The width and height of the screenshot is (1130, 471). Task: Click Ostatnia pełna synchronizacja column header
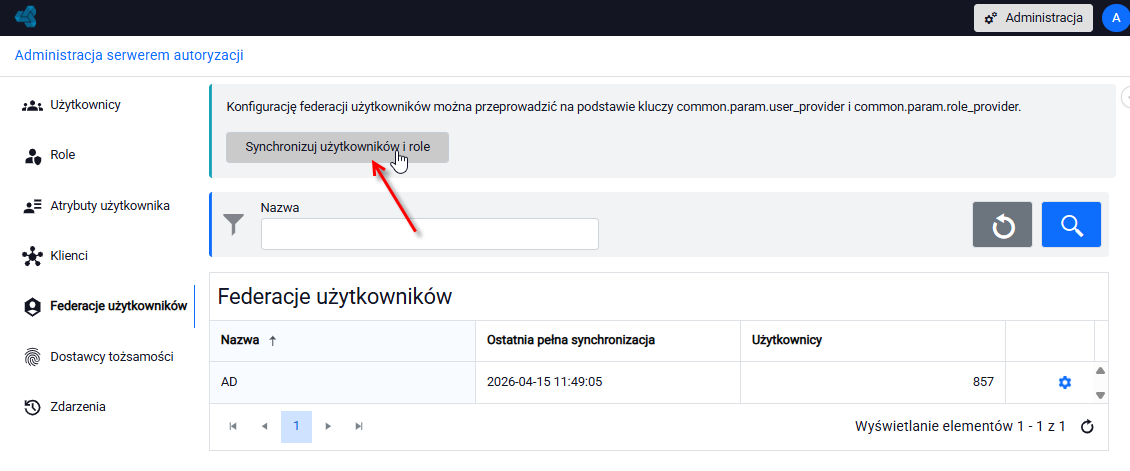tap(608, 341)
